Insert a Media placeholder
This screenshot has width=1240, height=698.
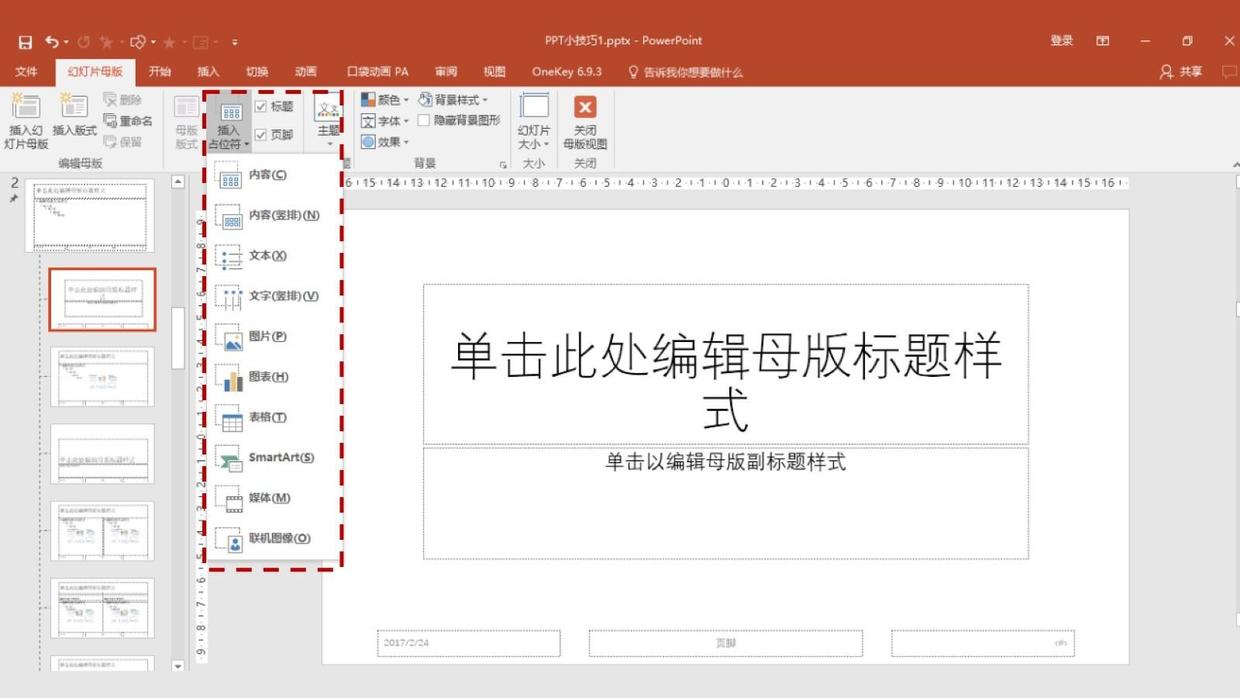coord(268,498)
